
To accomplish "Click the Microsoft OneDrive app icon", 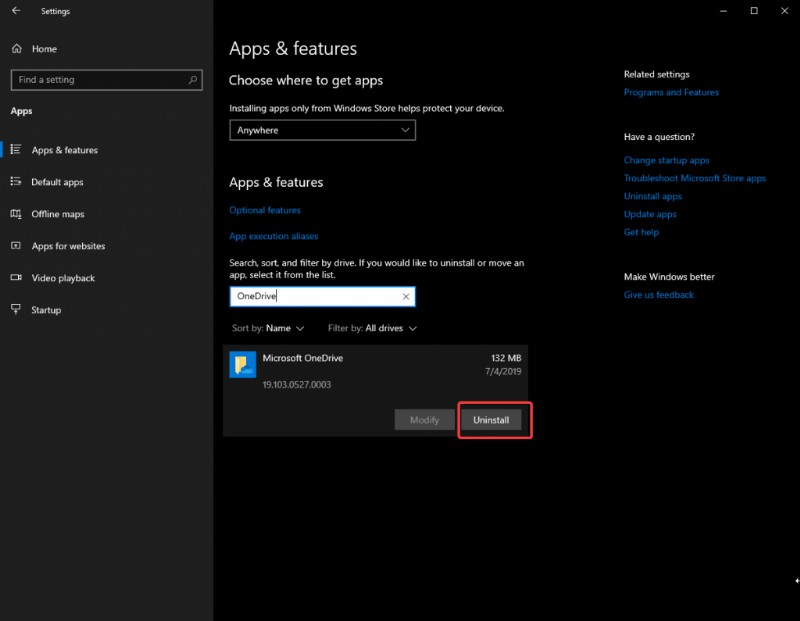I will [242, 364].
